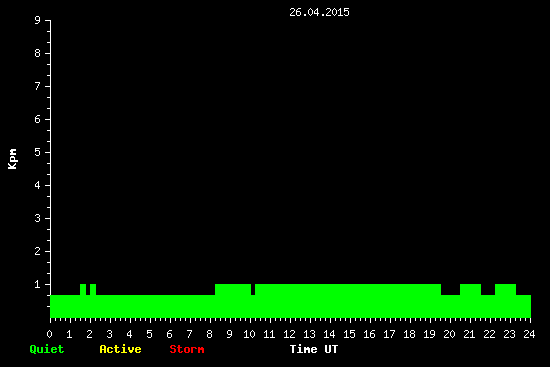Click hour 6 on the time axis
The height and width of the screenshot is (367, 550).
click(x=169, y=334)
